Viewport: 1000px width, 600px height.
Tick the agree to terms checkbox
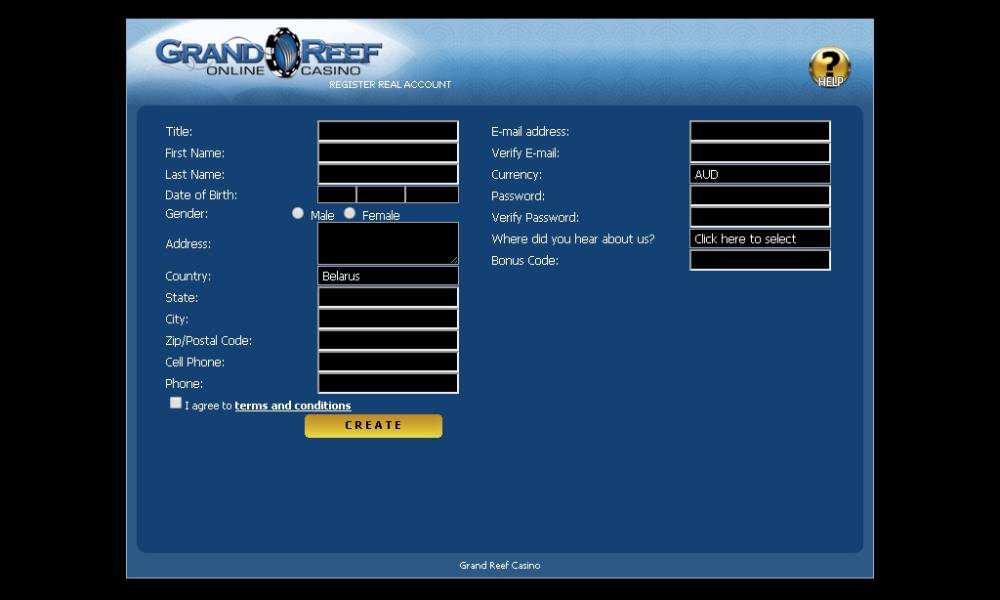point(176,403)
